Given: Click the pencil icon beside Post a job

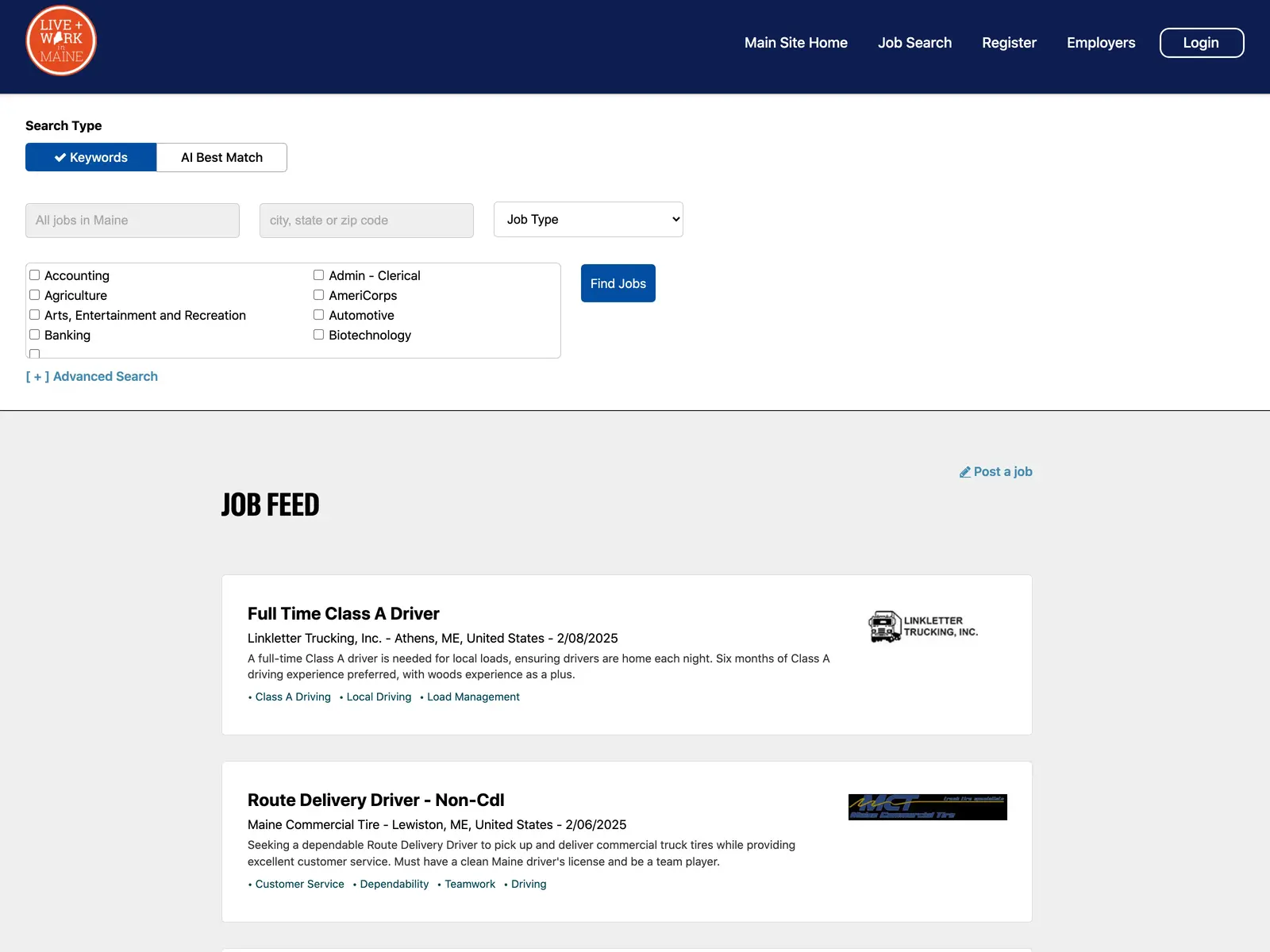Looking at the screenshot, I should tap(965, 472).
